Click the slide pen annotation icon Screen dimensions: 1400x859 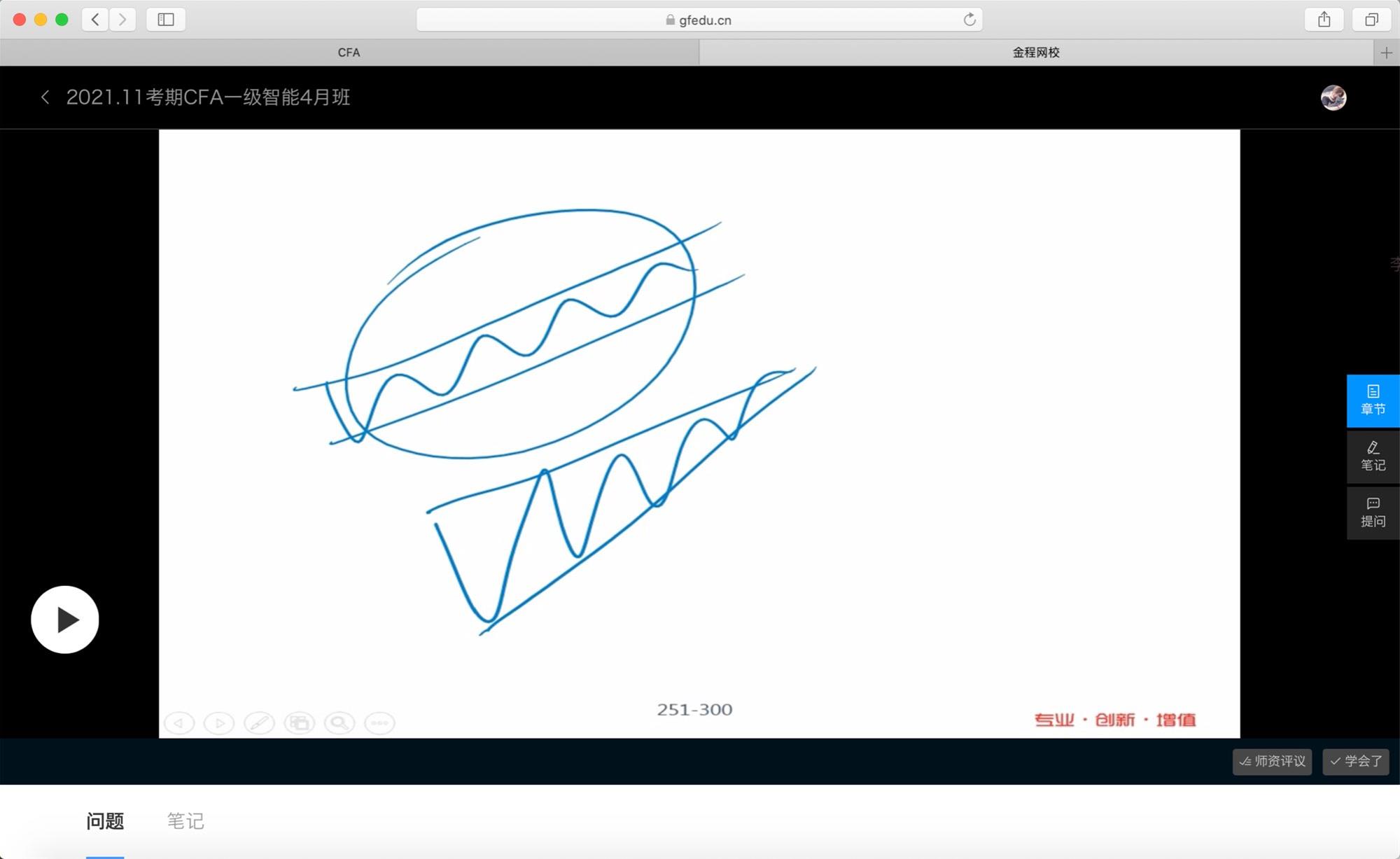(x=259, y=722)
